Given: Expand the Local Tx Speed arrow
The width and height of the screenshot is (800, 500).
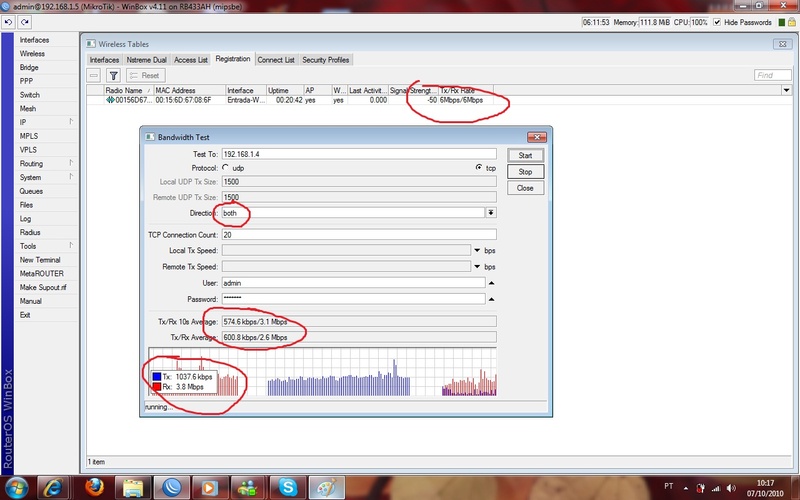Looking at the screenshot, I should pyautogui.click(x=477, y=251).
